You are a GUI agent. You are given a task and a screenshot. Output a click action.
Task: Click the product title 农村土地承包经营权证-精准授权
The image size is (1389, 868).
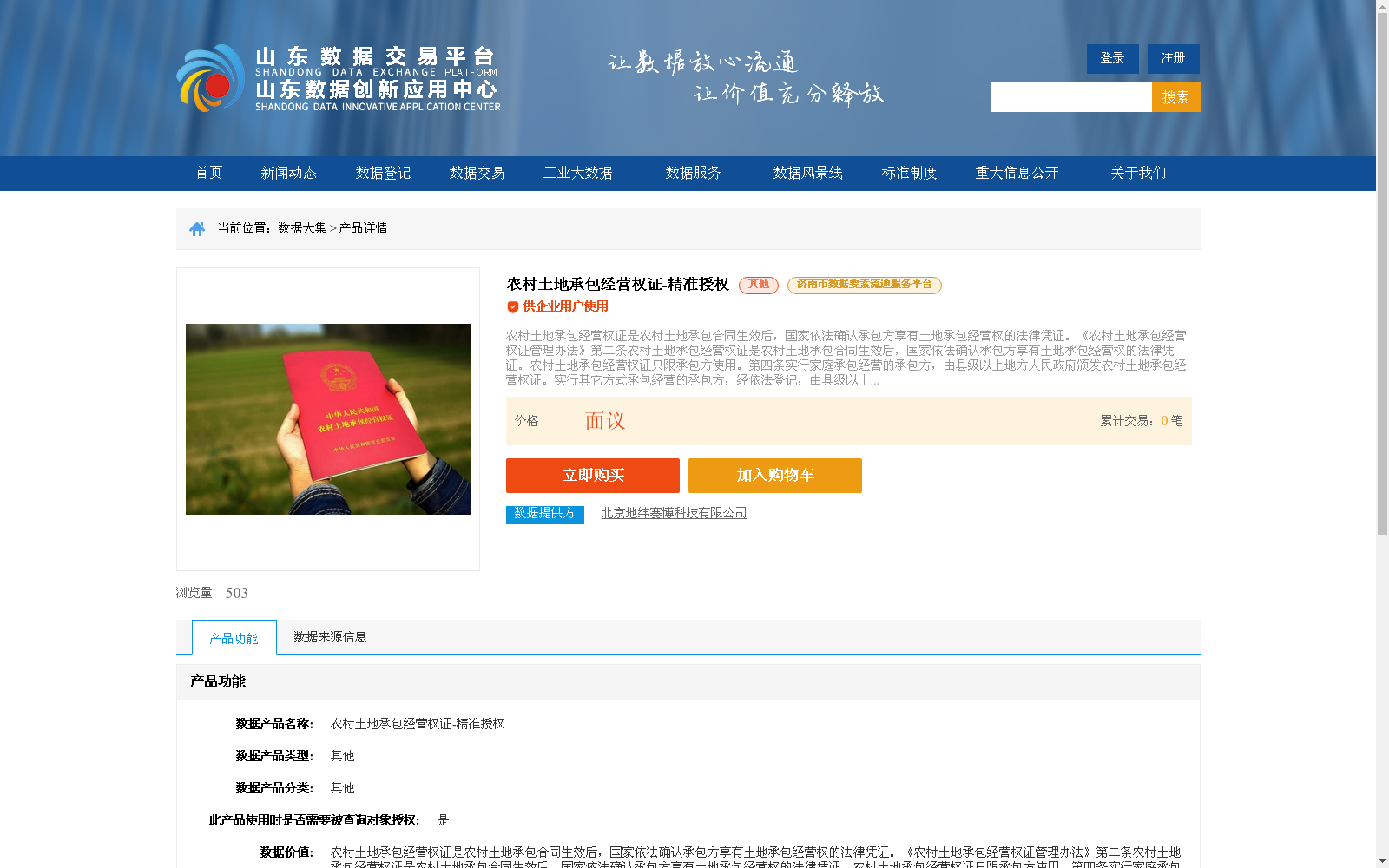(618, 285)
